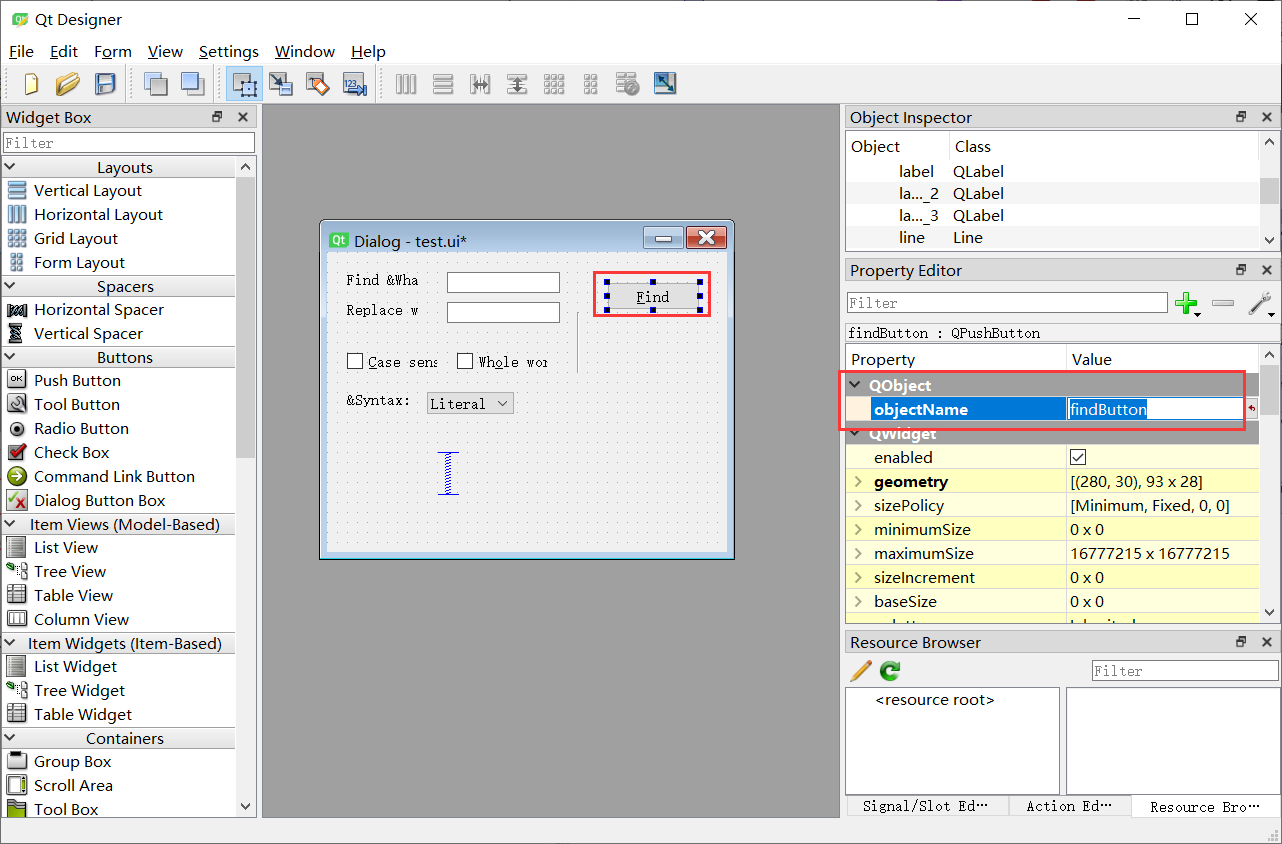Viewport: 1282px width, 844px height.
Task: Select Horizontal Spacer in Widget Box
Action: click(x=99, y=309)
